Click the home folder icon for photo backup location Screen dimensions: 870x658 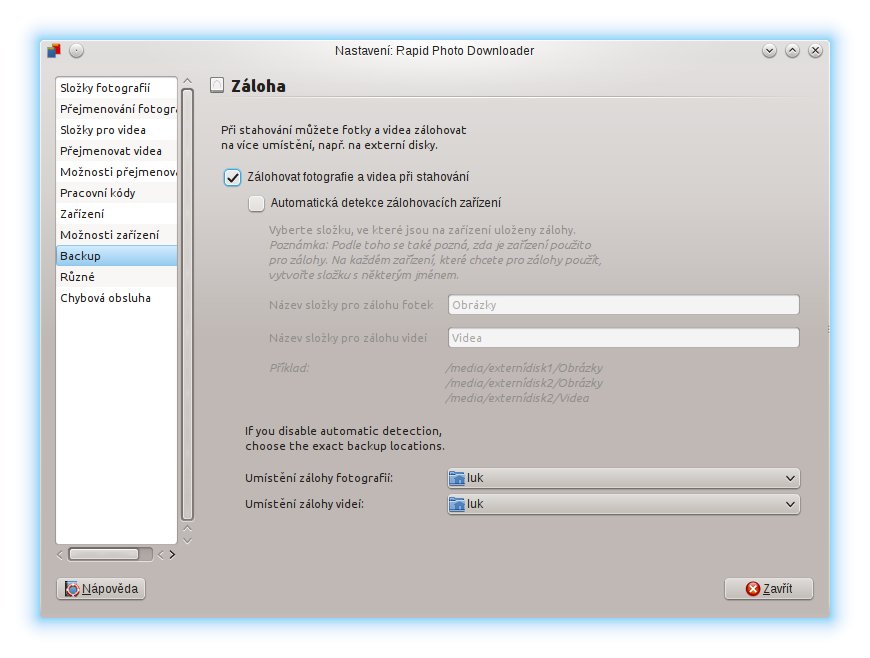[x=457, y=478]
